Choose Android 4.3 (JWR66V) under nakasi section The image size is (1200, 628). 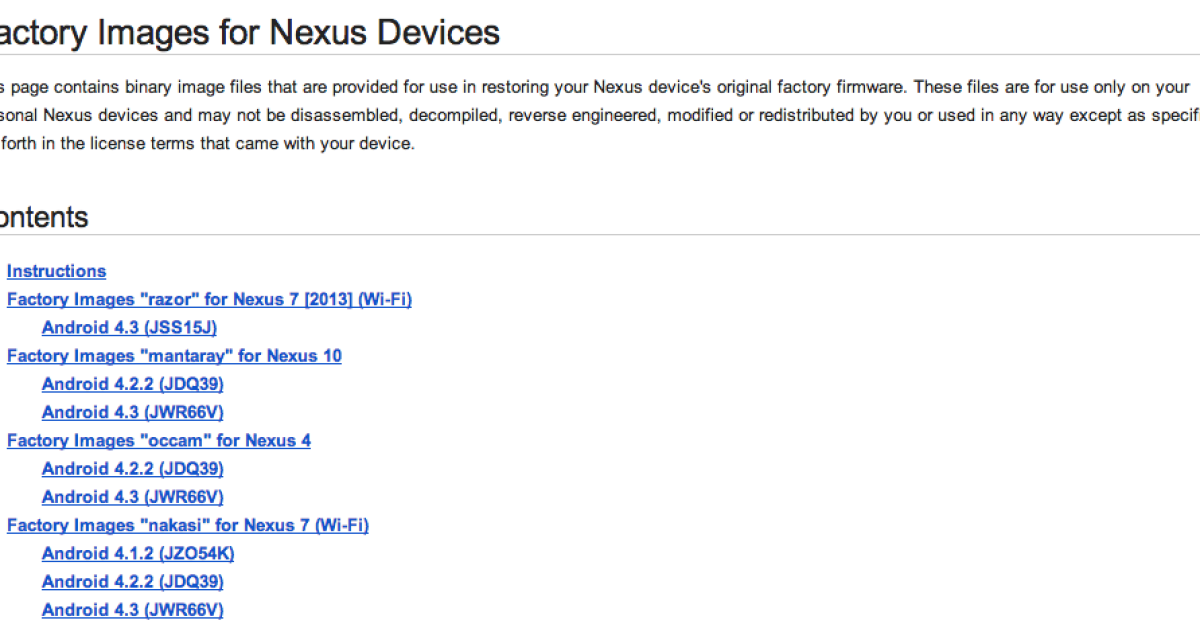click(132, 610)
